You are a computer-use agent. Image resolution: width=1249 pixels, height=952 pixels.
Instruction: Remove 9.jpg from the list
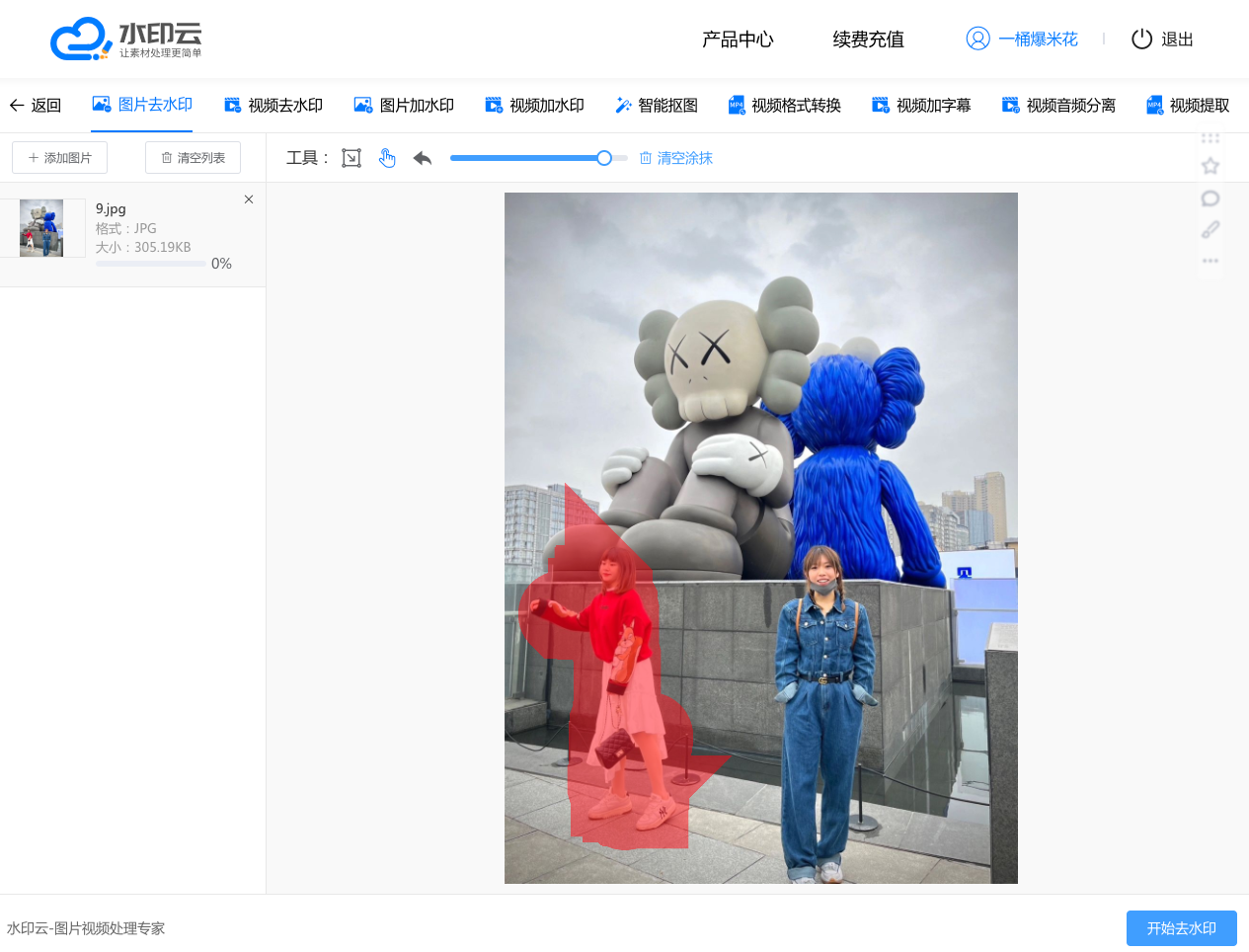(249, 199)
